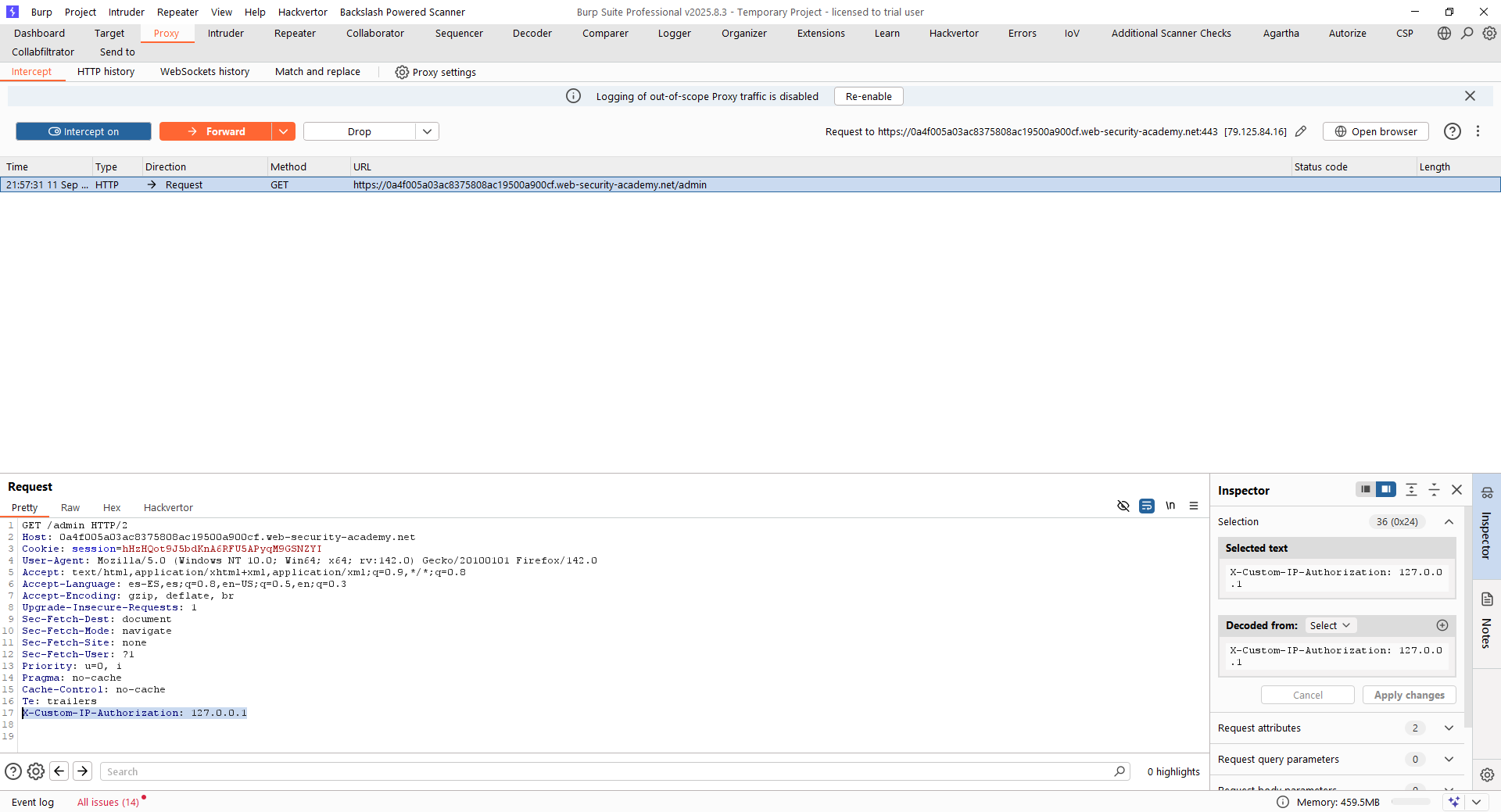Open the Forward button dropdown arrow

[x=283, y=131]
